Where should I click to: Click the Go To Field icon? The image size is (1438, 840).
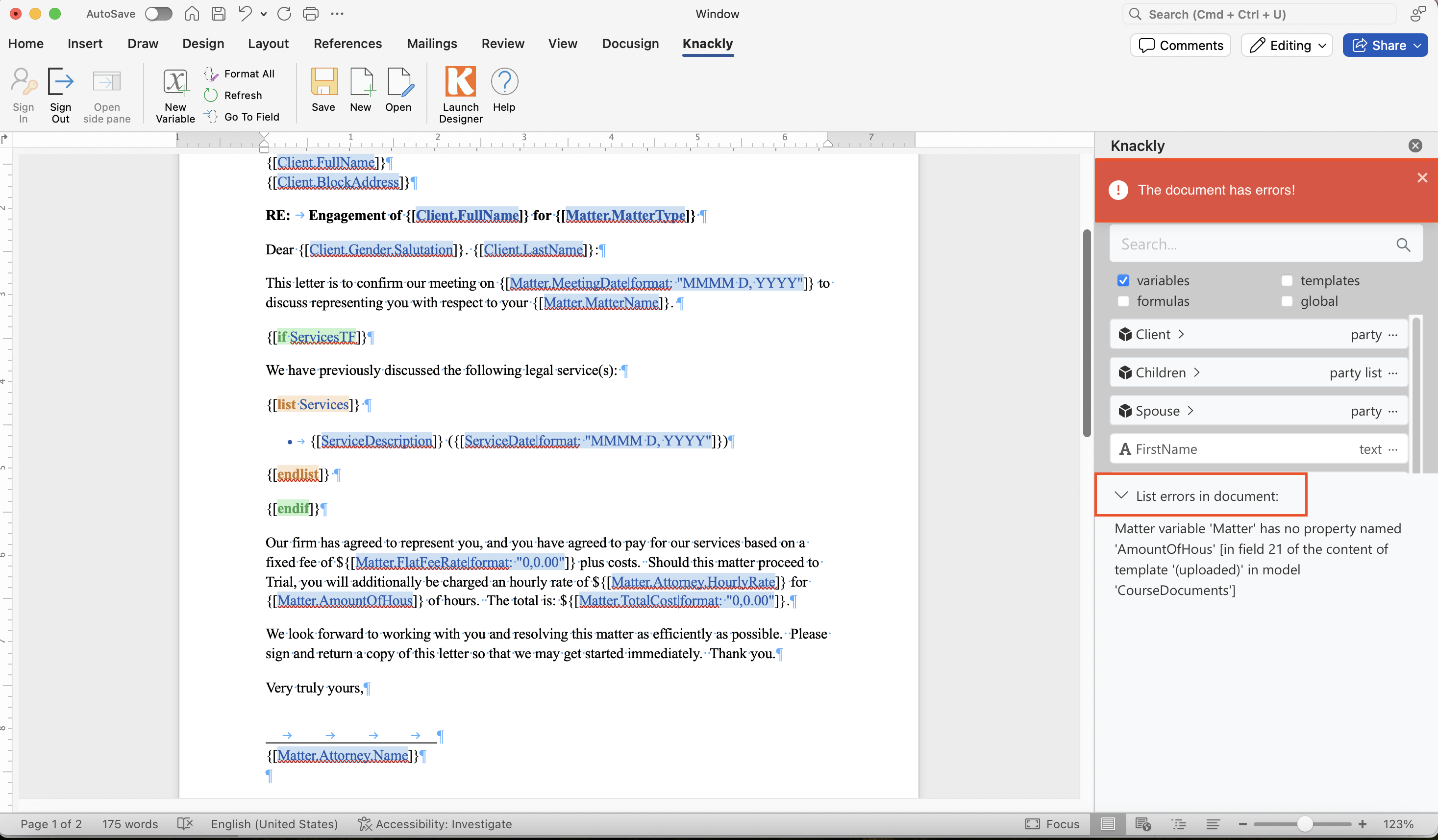pos(212,117)
